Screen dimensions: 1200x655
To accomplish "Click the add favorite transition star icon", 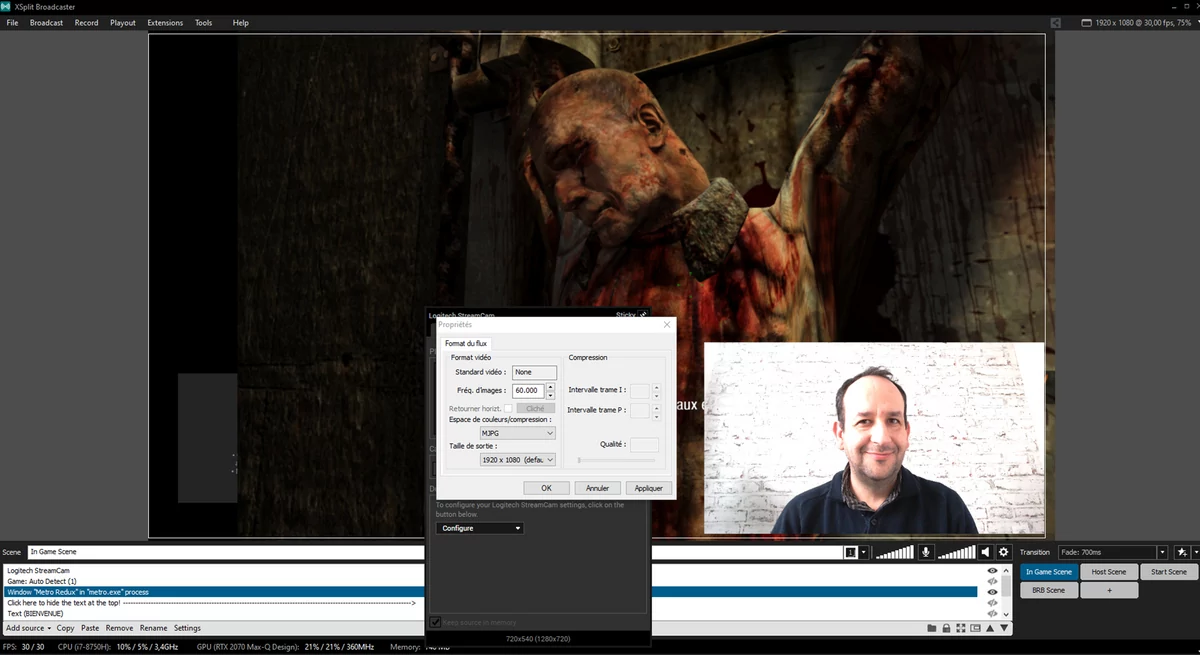I will coord(1182,552).
